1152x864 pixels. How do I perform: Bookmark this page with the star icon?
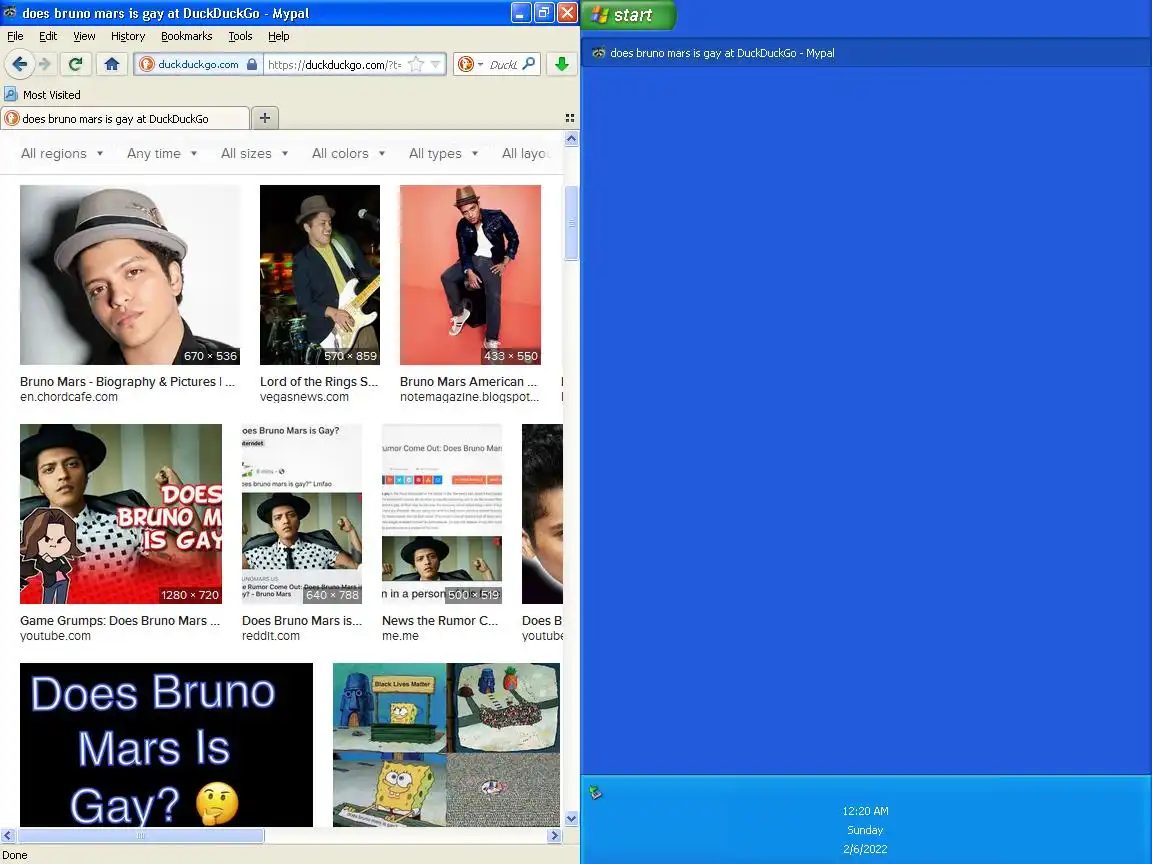(x=416, y=65)
